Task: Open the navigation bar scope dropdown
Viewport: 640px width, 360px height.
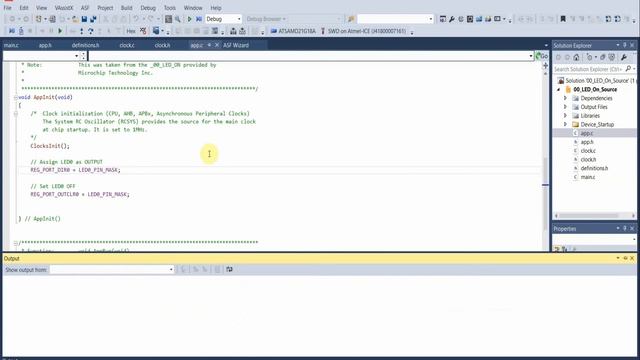Action: coord(76,56)
